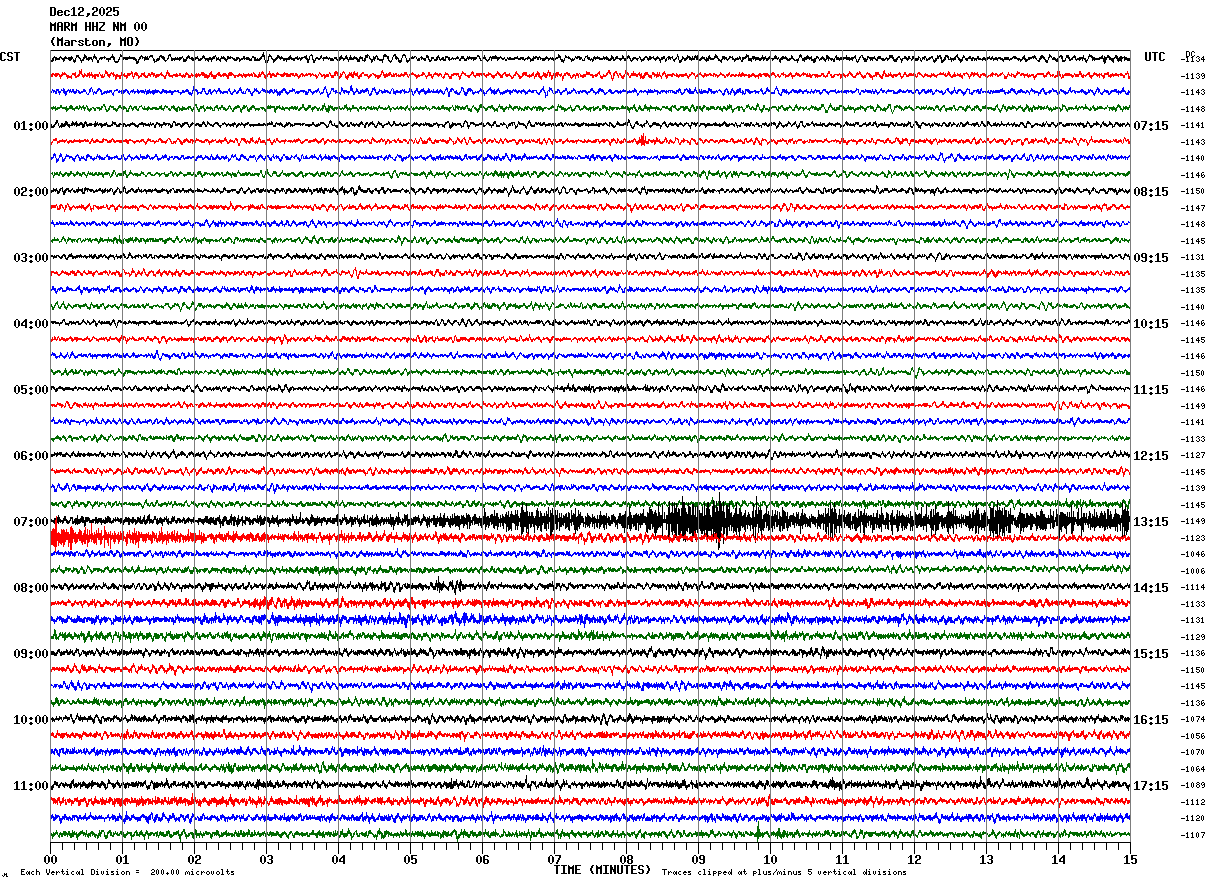Select the 10:00 CST row label
Viewport: 1210px width, 886px height.
(x=31, y=720)
